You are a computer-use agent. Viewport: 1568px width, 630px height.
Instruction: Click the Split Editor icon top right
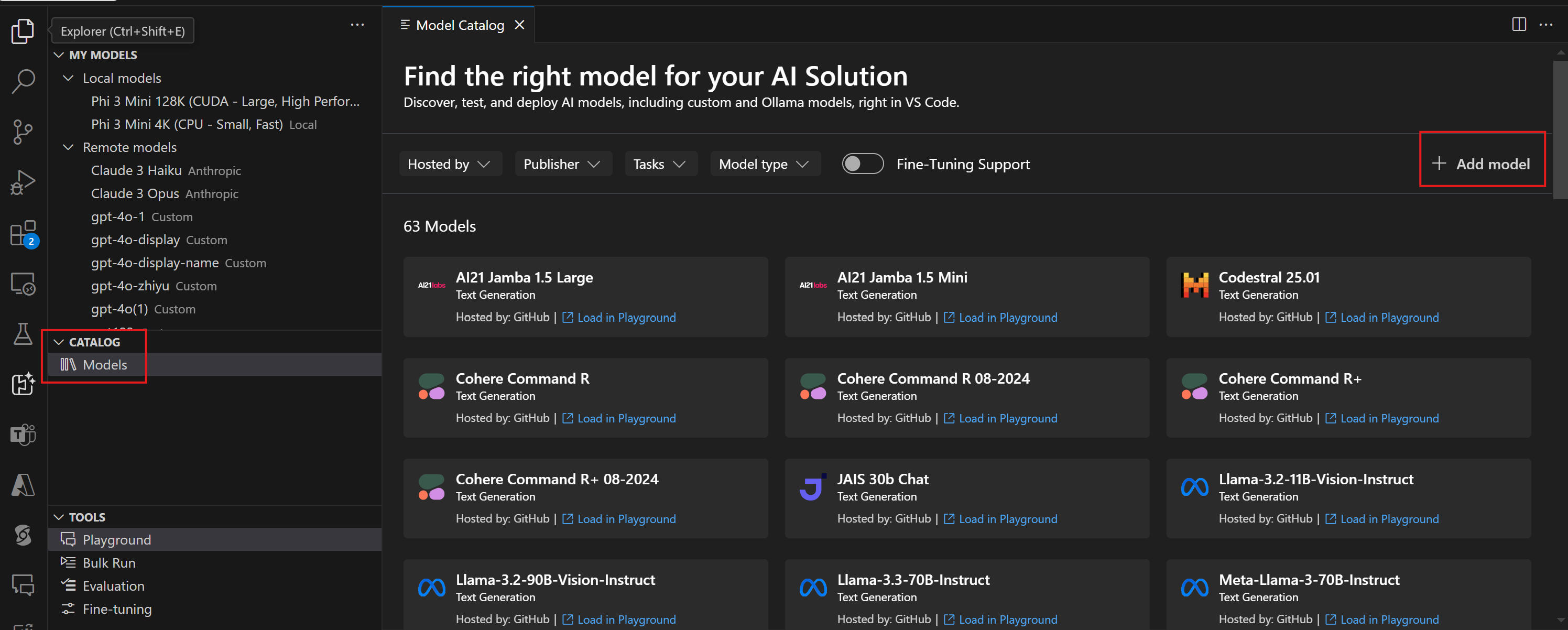1519,24
